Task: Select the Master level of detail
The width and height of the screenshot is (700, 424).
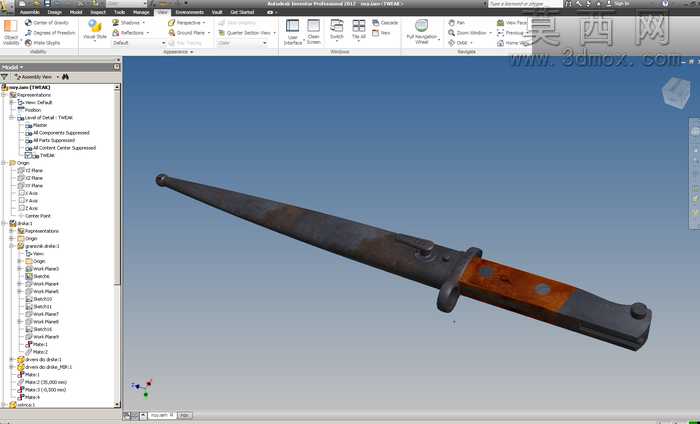Action: [x=40, y=125]
